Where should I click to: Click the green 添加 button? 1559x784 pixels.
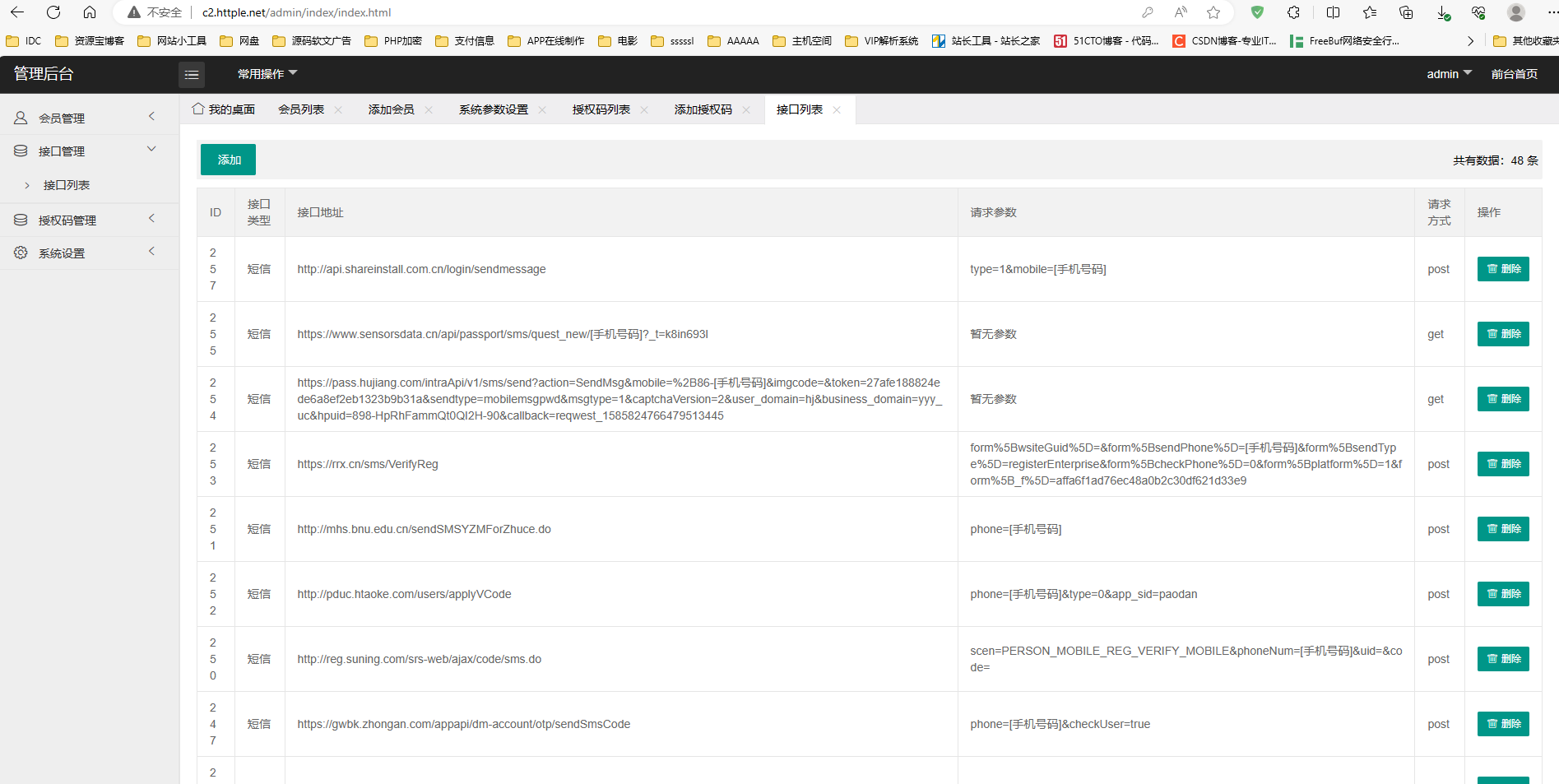coord(228,160)
